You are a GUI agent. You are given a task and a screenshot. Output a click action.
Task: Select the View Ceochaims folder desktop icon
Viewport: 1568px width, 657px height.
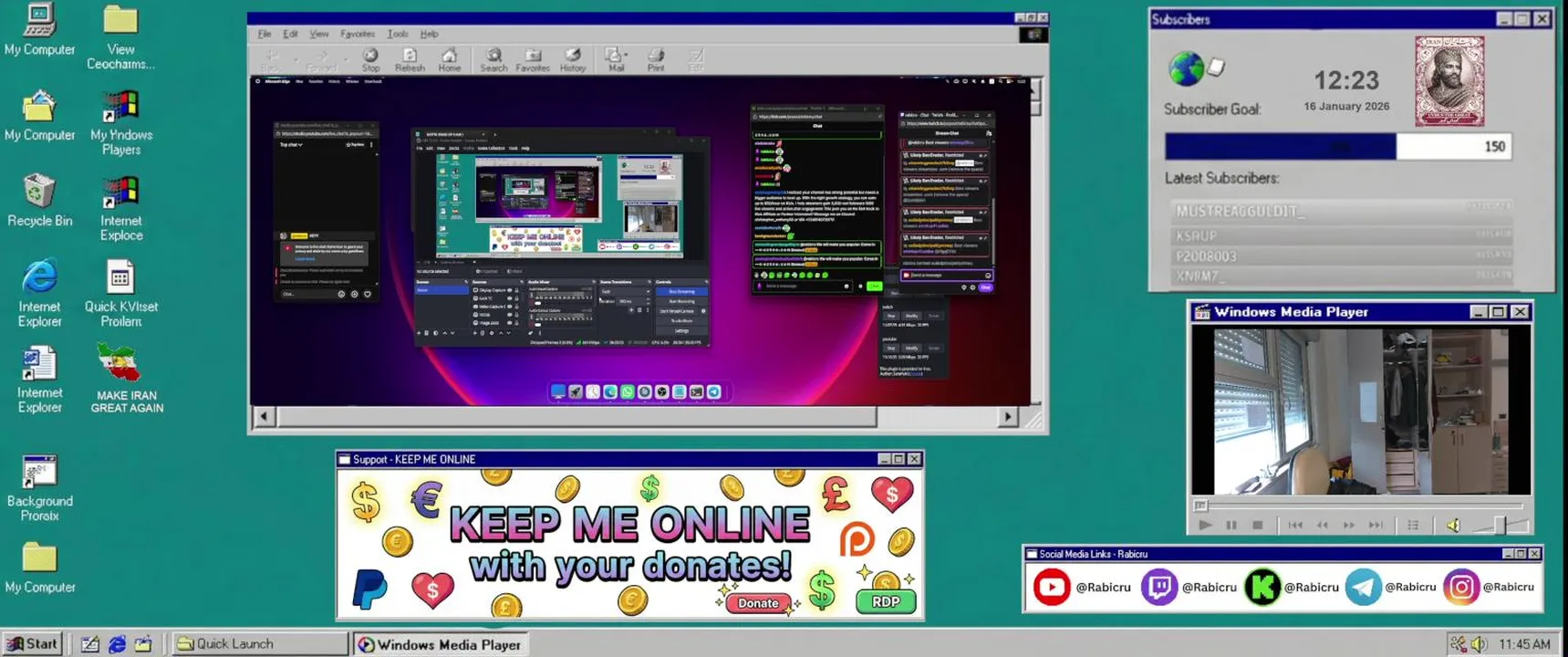pyautogui.click(x=120, y=36)
